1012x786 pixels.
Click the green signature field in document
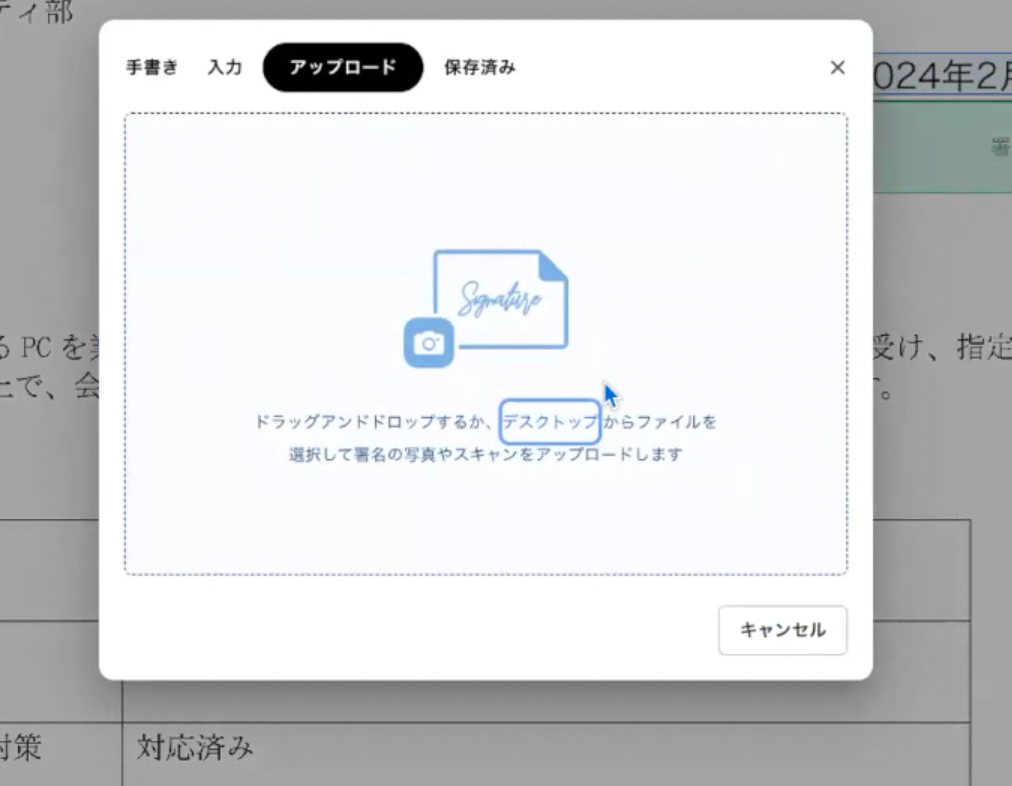pos(940,148)
